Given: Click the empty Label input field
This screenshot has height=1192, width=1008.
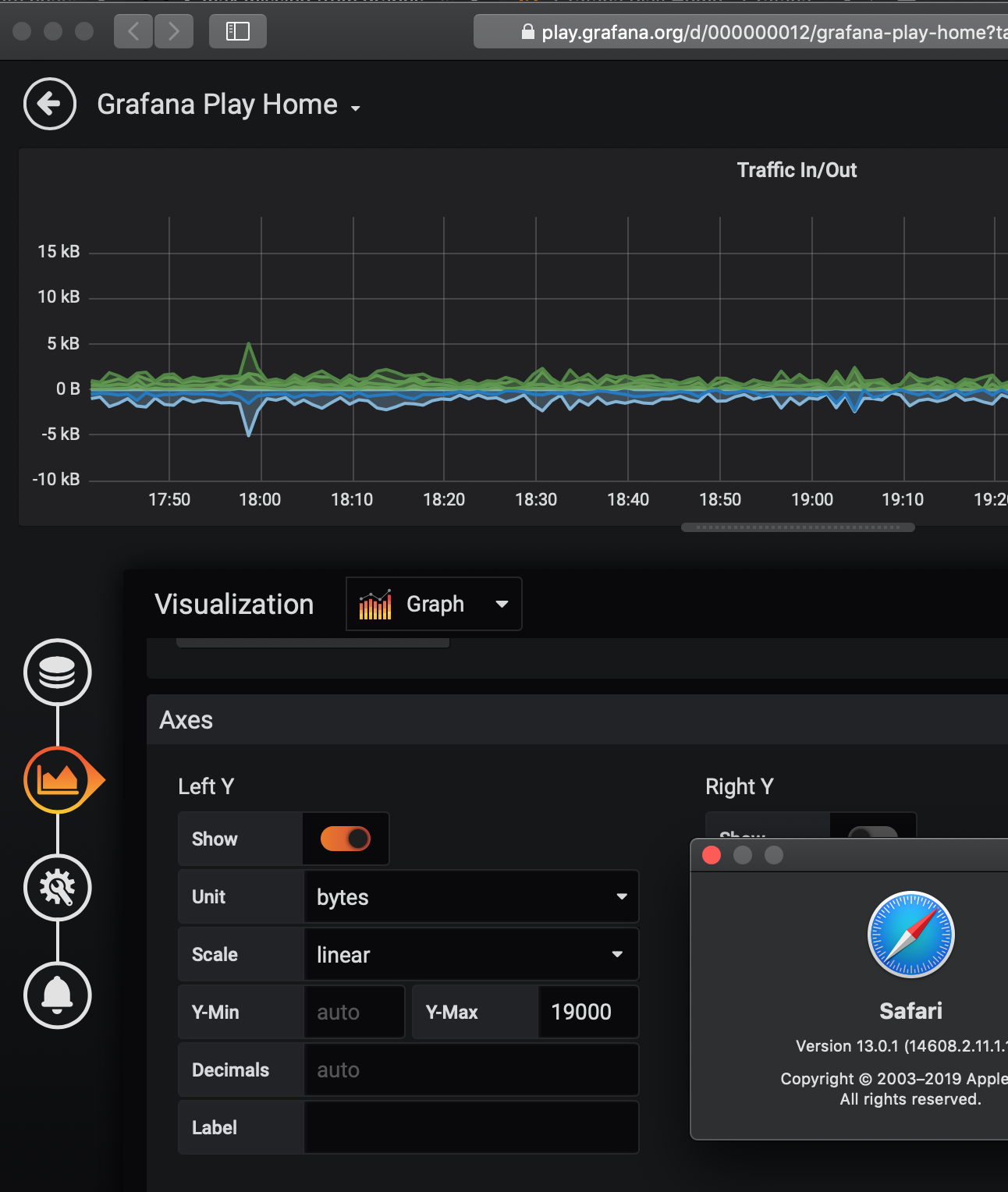Looking at the screenshot, I should [471, 1127].
